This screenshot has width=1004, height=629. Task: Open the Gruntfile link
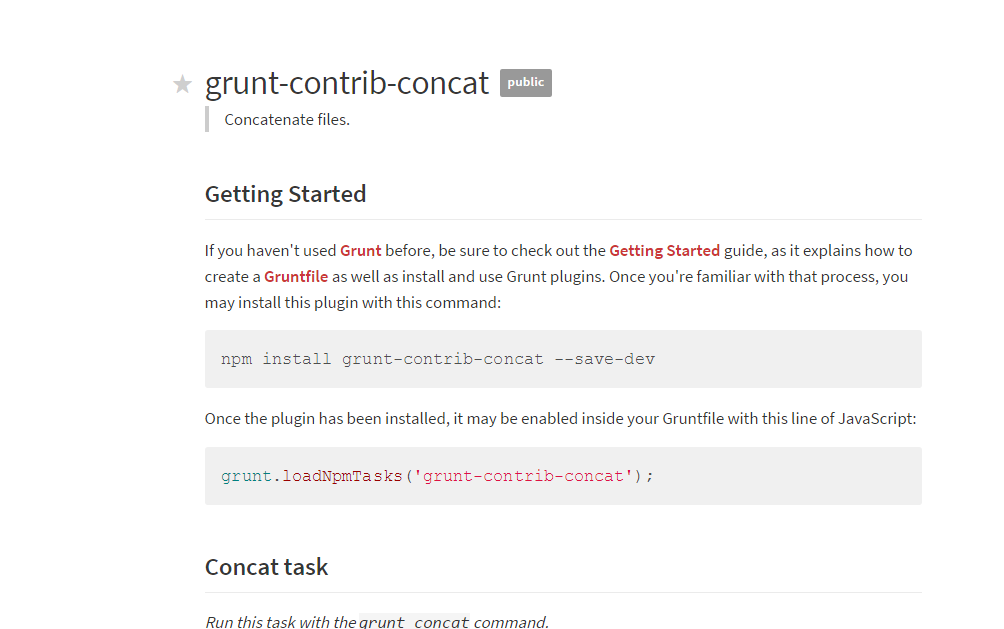296,277
